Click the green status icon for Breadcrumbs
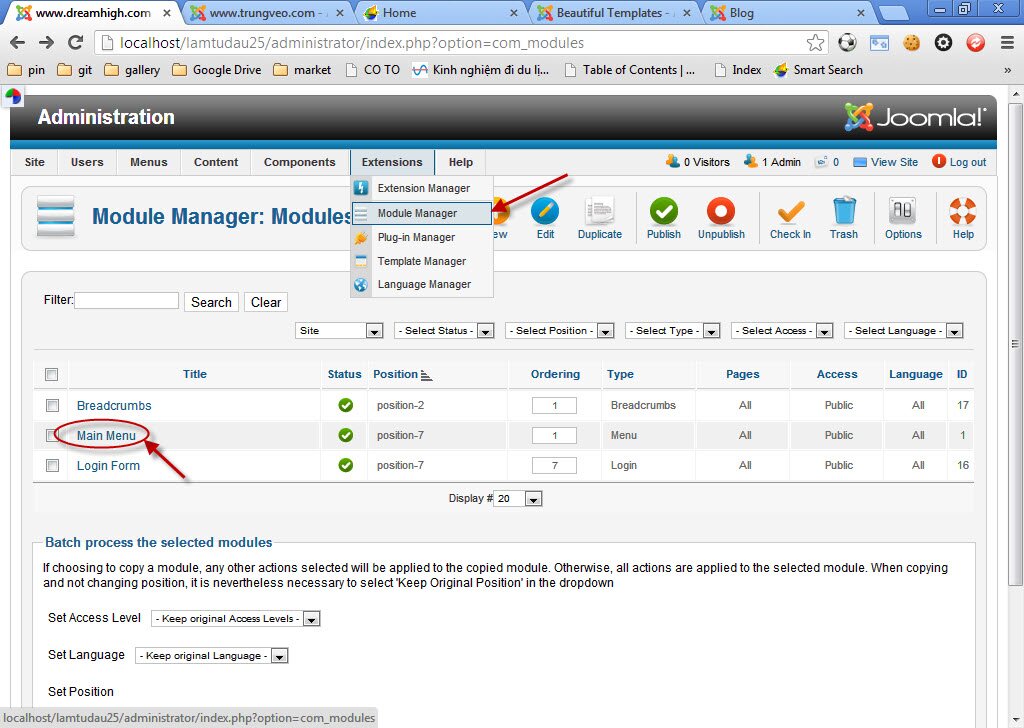The height and width of the screenshot is (728, 1024). 345,405
